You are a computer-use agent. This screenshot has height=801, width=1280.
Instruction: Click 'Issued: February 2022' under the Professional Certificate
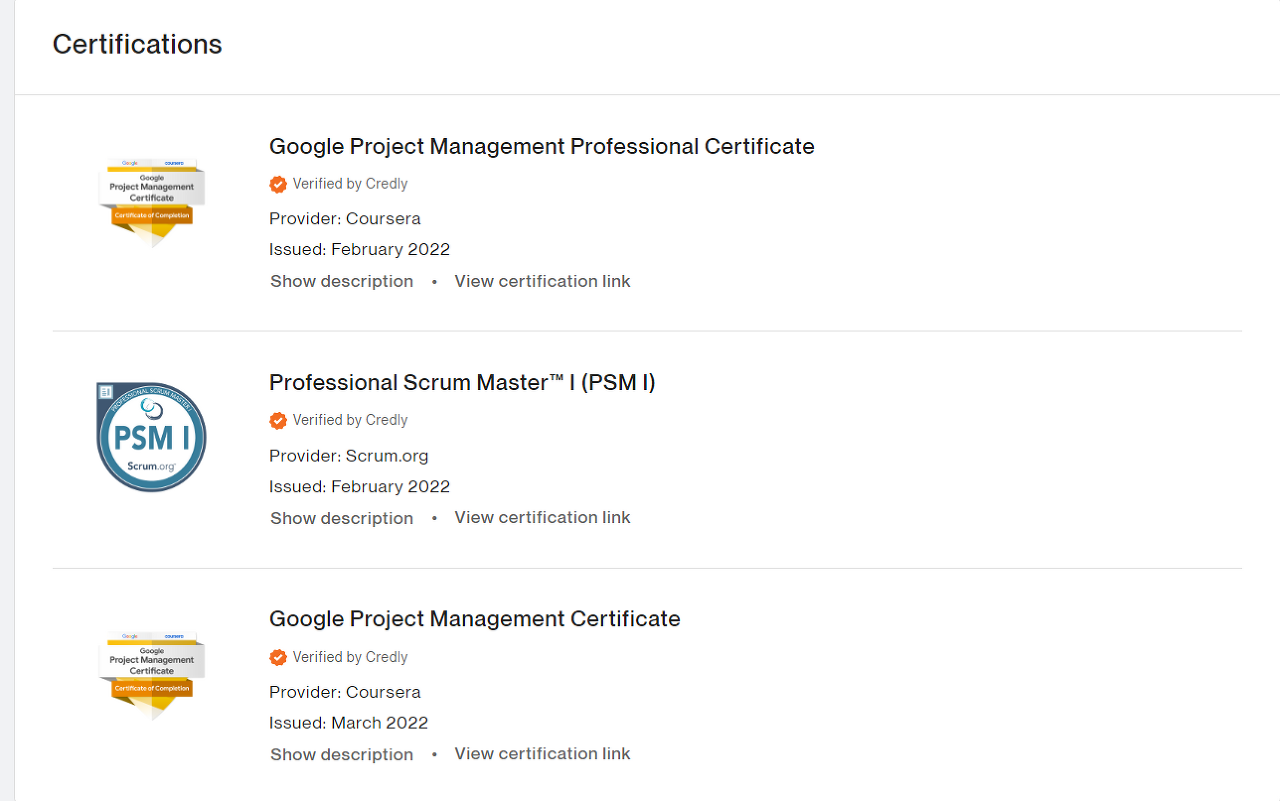[x=360, y=250]
